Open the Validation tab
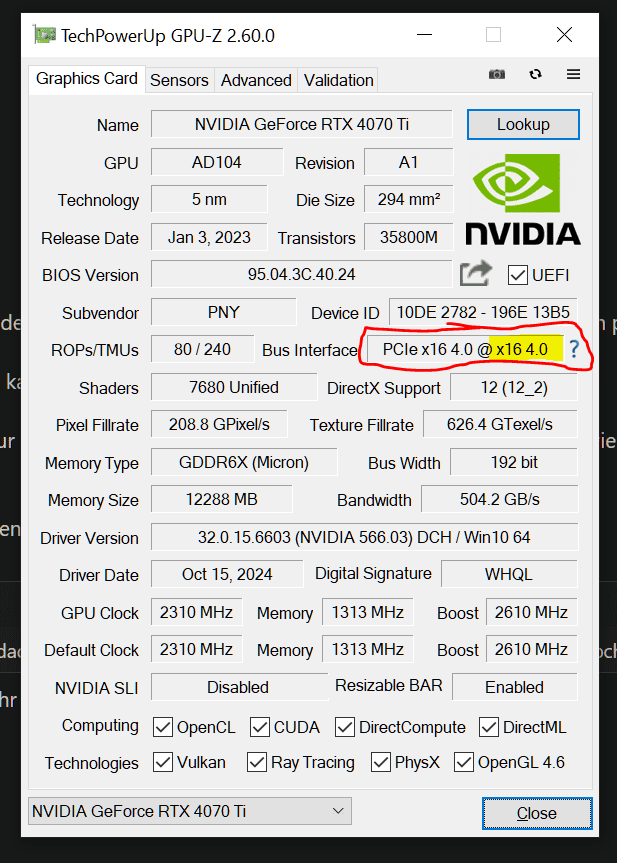The width and height of the screenshot is (617, 863). (x=338, y=80)
